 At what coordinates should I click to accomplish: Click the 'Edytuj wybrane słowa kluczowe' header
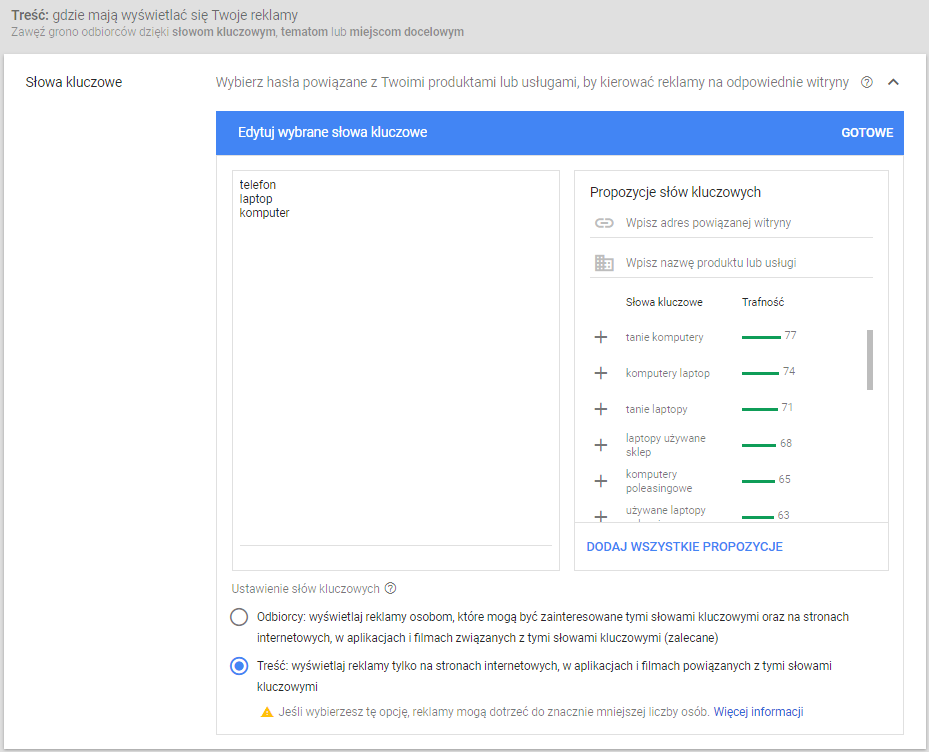(x=332, y=132)
